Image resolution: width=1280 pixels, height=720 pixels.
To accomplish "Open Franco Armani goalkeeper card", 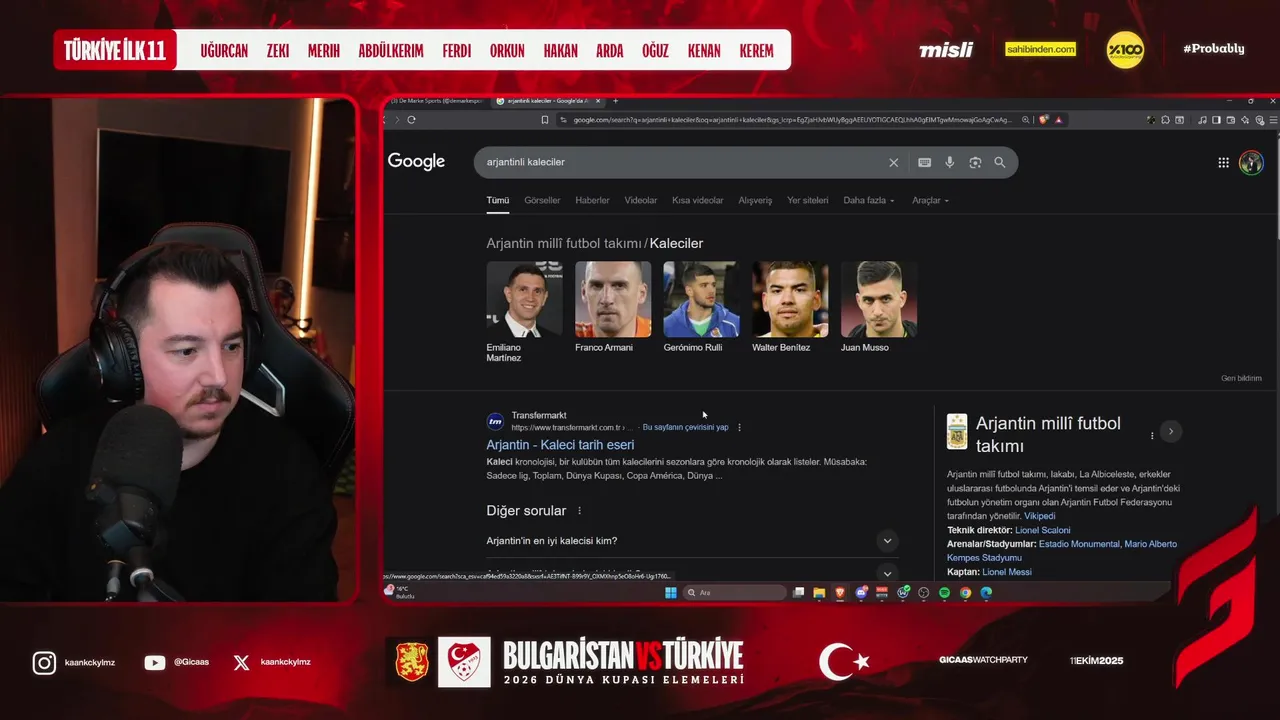I will [613, 307].
